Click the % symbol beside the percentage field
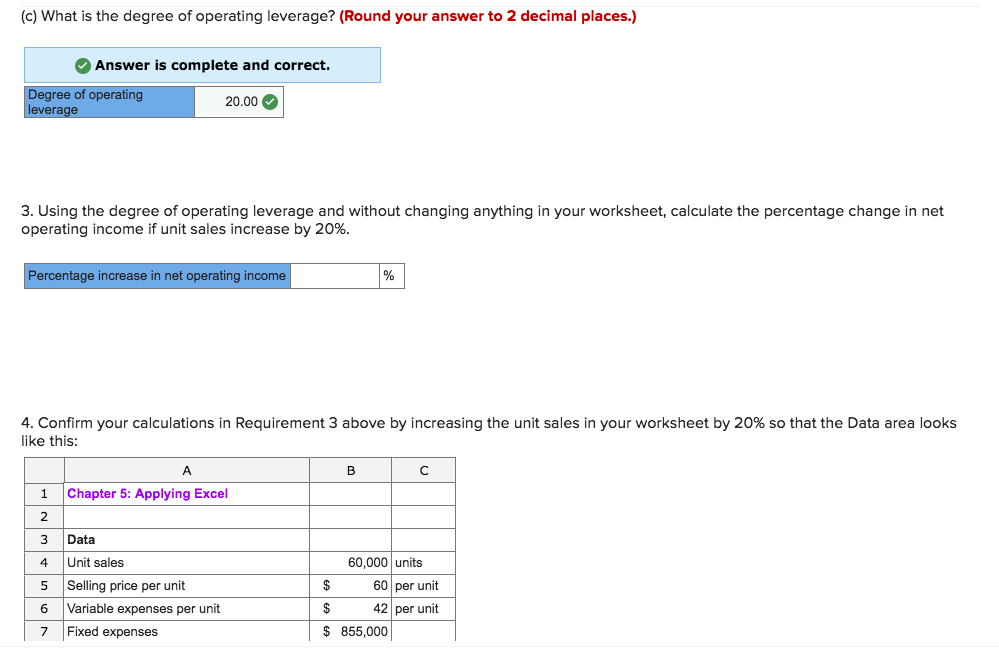Screen dimensions: 999x651 [389, 275]
